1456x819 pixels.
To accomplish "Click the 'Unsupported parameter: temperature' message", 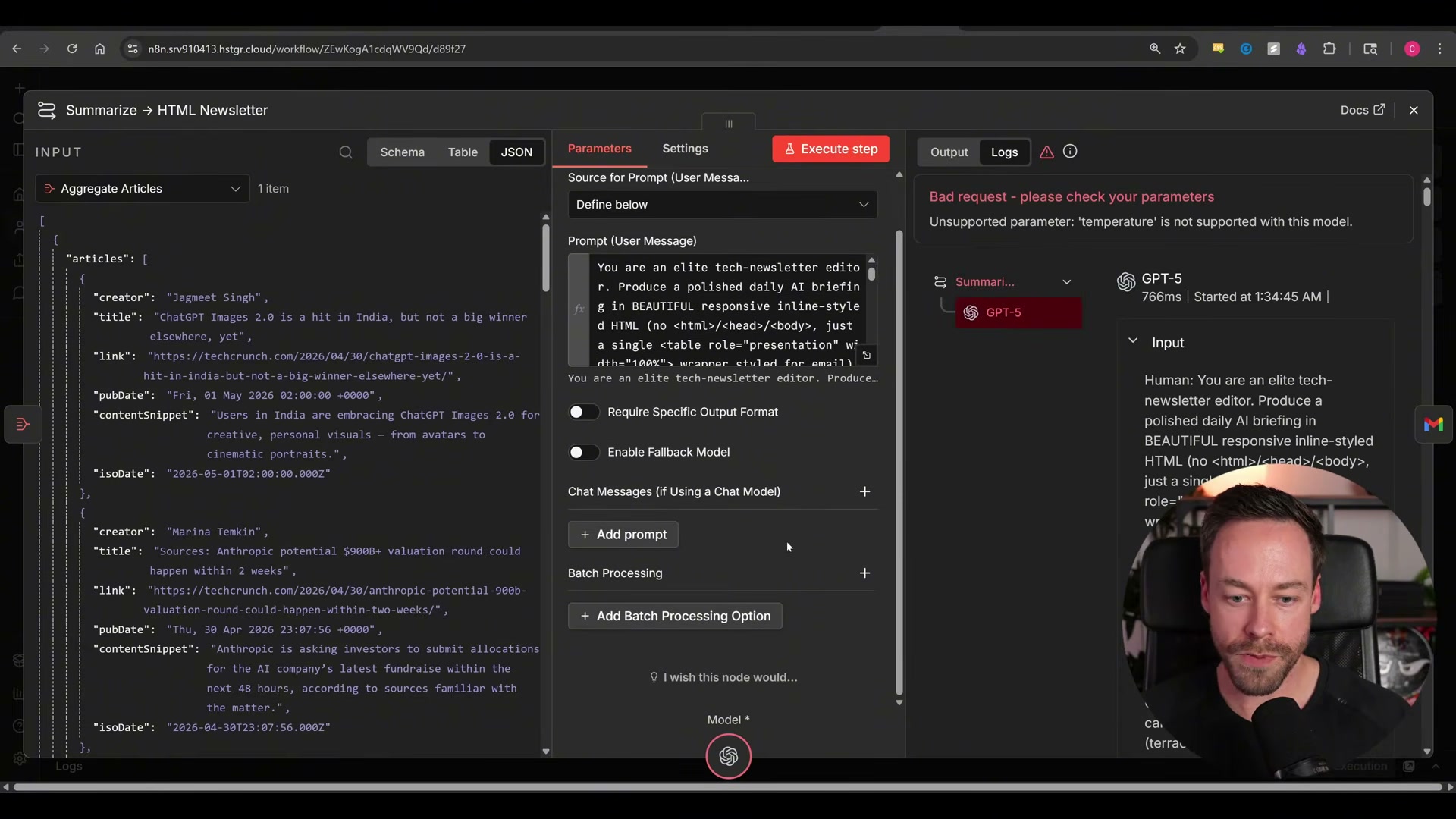I will point(1141,222).
